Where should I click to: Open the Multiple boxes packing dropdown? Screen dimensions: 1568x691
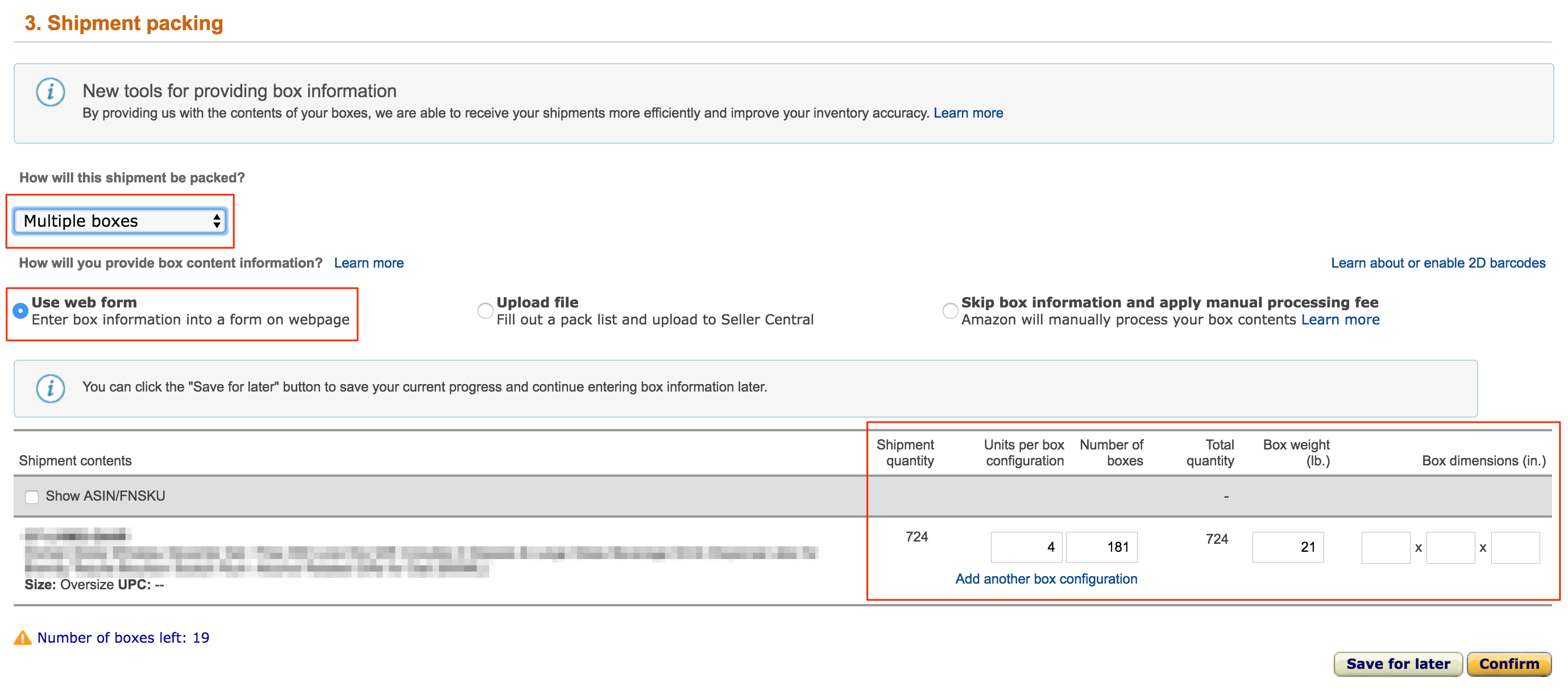click(x=120, y=221)
